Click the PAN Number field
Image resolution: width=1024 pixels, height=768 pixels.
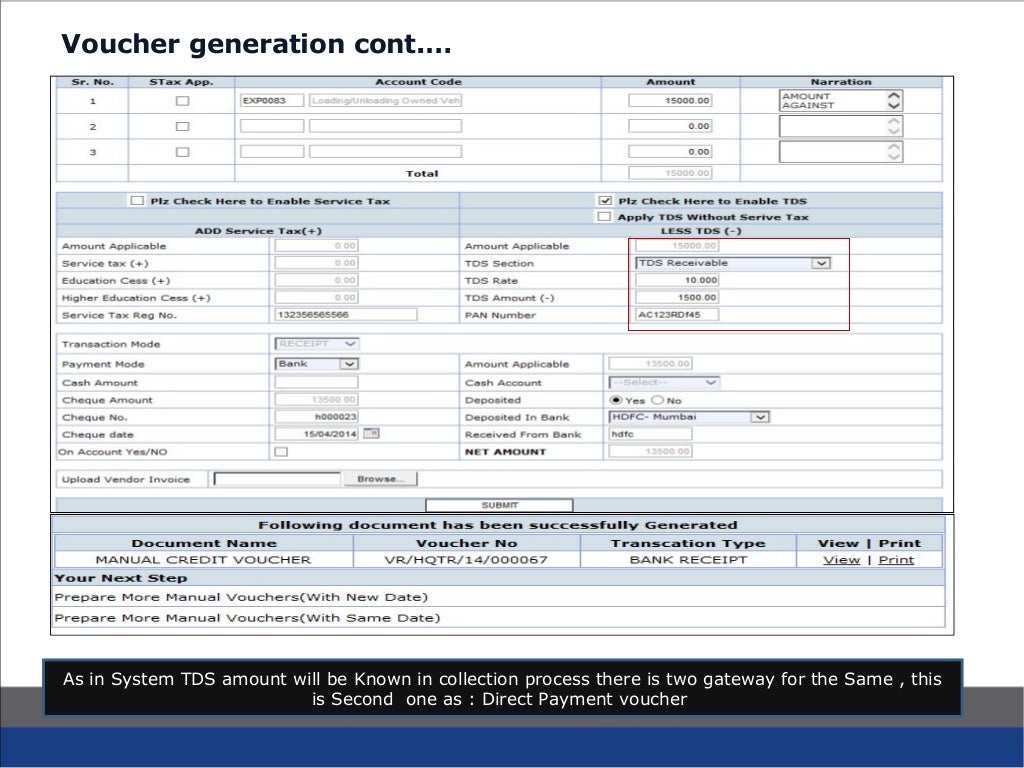click(677, 314)
